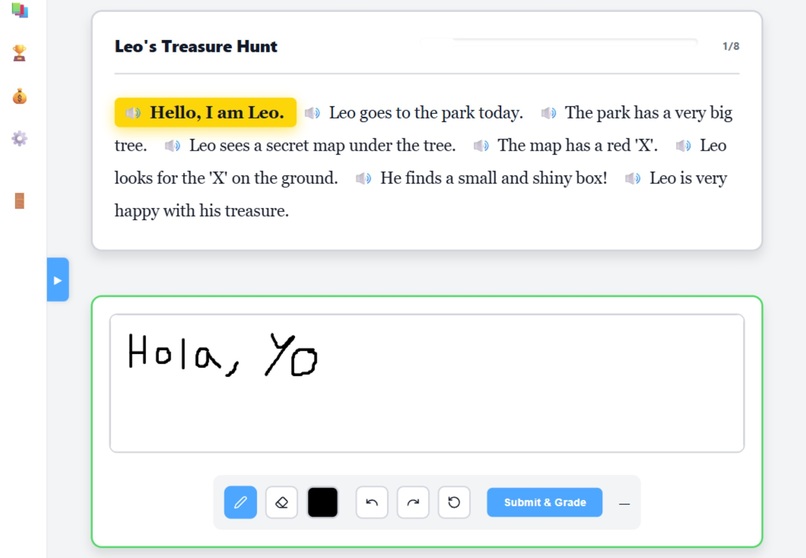Image resolution: width=806 pixels, height=558 pixels.
Task: Click the 1/8 page counter
Action: pos(731,46)
